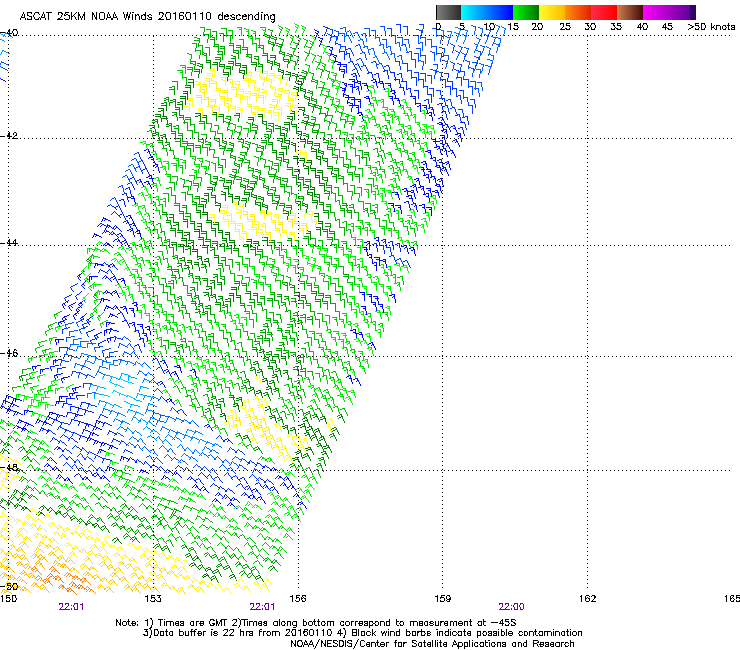Click the 162 longitude axis label
This screenshot has height=650, width=740.
pyautogui.click(x=588, y=599)
